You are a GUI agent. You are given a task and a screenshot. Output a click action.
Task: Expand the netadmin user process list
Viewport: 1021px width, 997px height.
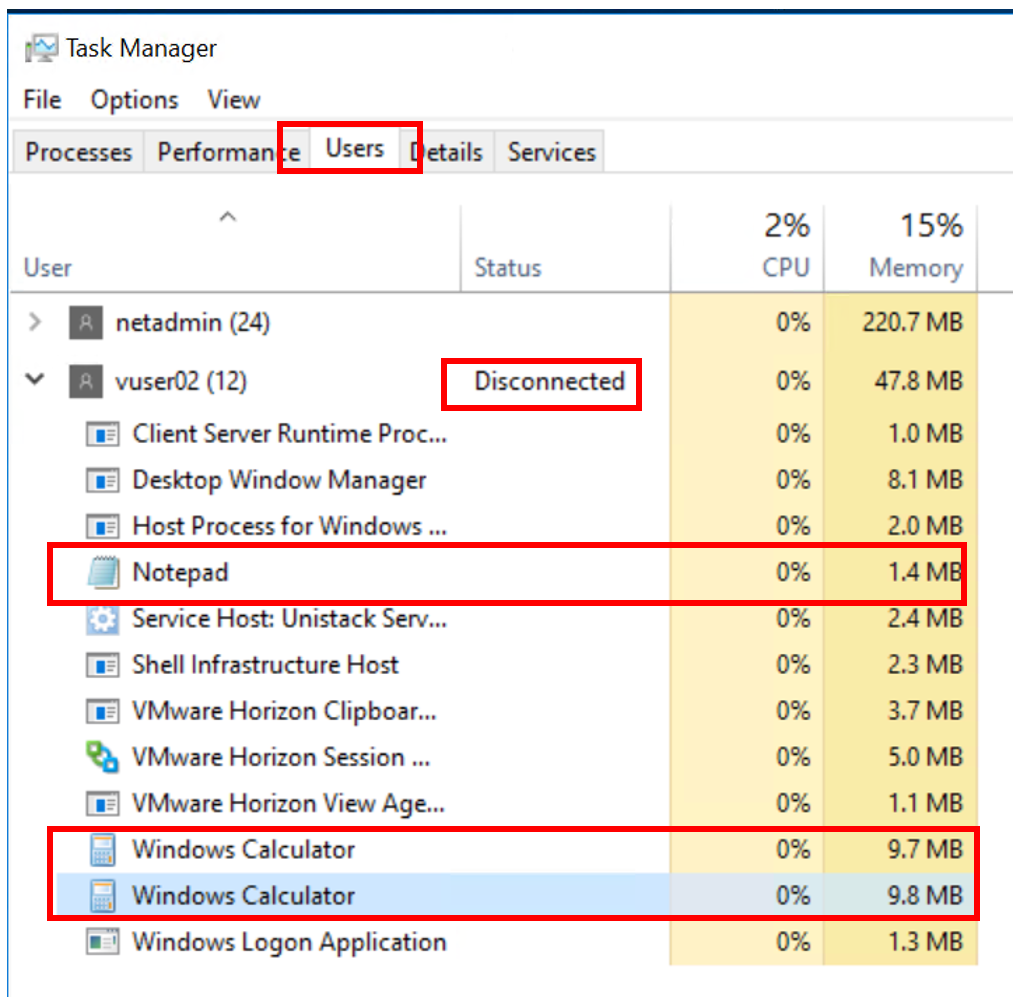coord(36,323)
